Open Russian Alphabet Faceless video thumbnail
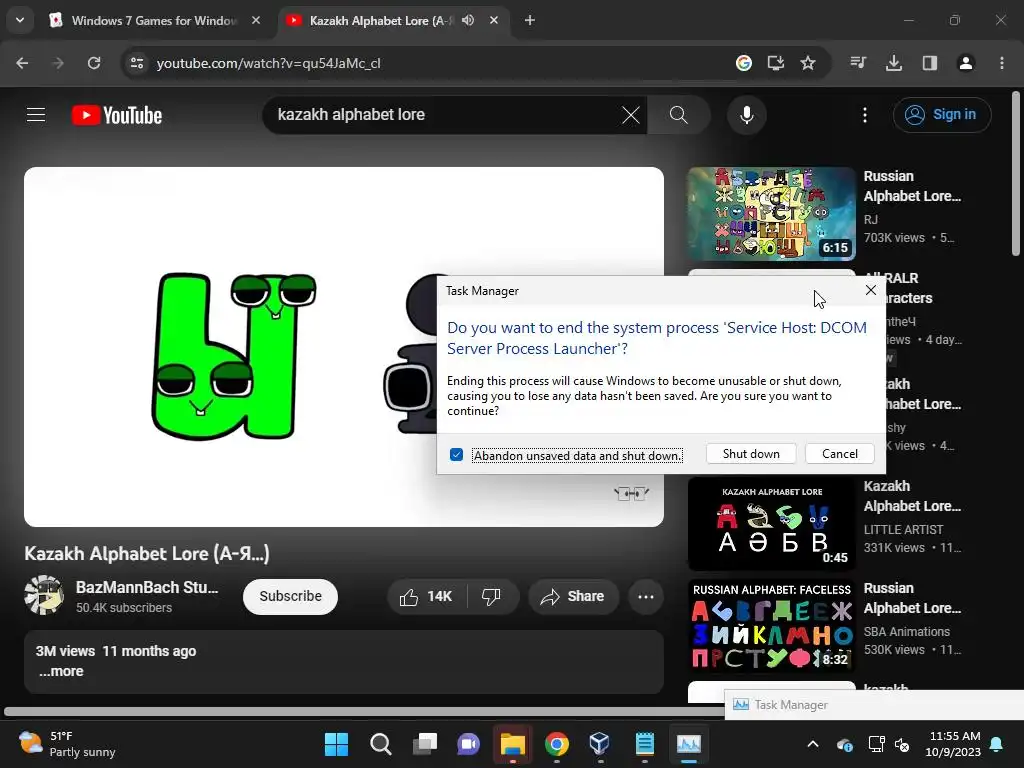The height and width of the screenshot is (768, 1024). pos(771,626)
